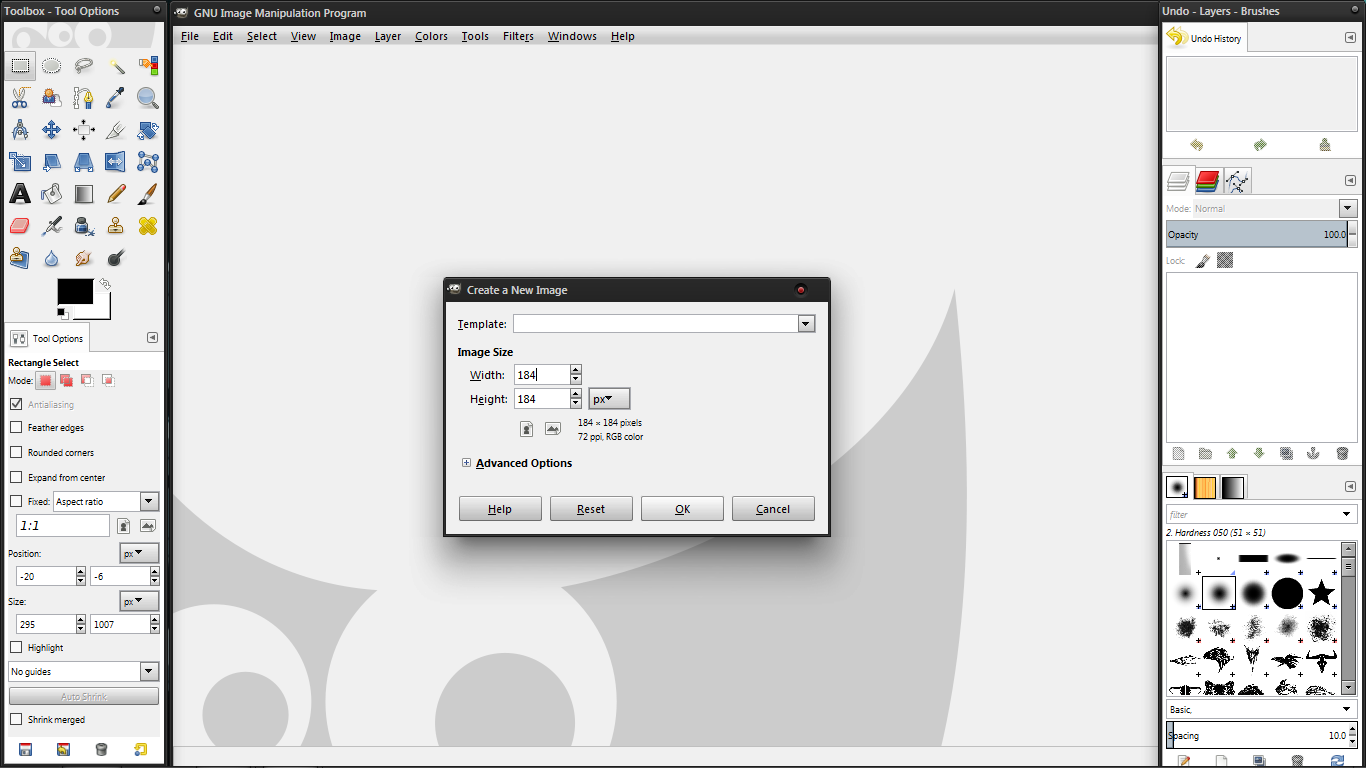Click the Cancel button
The image size is (1366, 768).
[773, 509]
